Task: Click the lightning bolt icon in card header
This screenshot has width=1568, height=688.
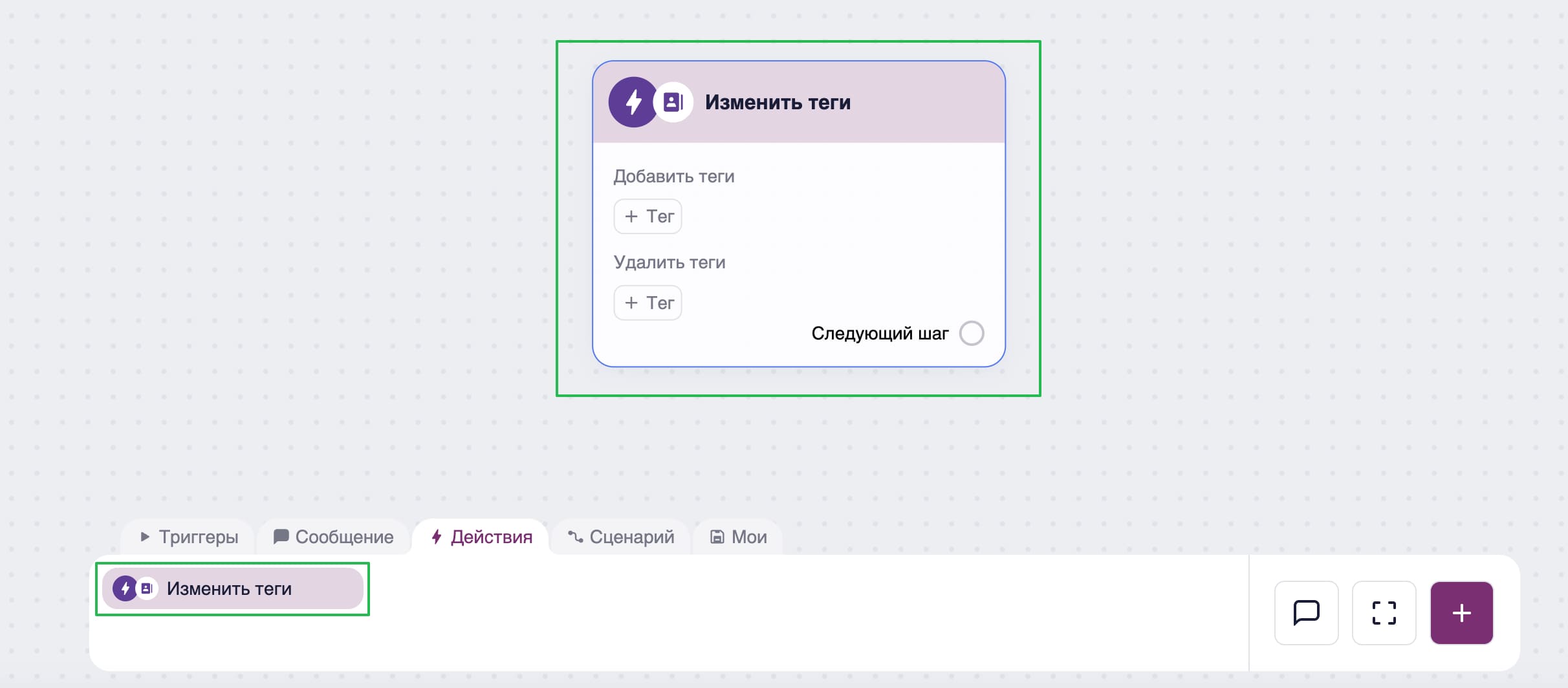Action: (633, 102)
